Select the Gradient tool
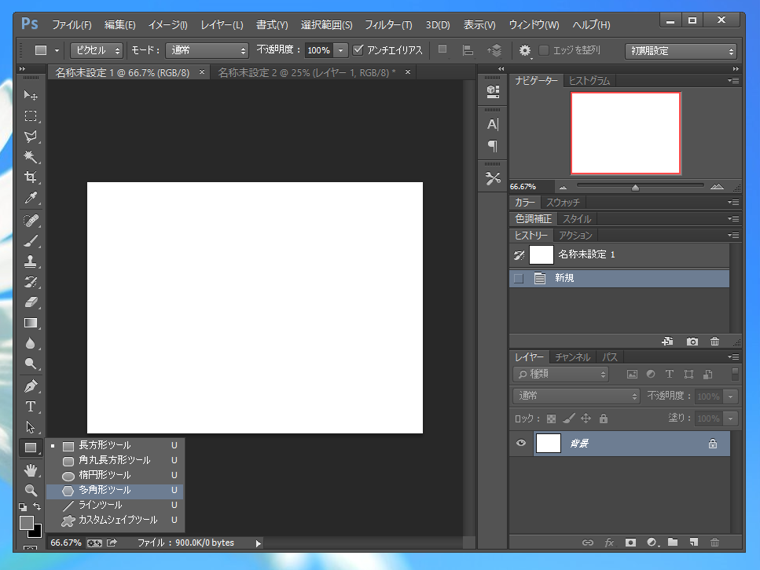 31,323
